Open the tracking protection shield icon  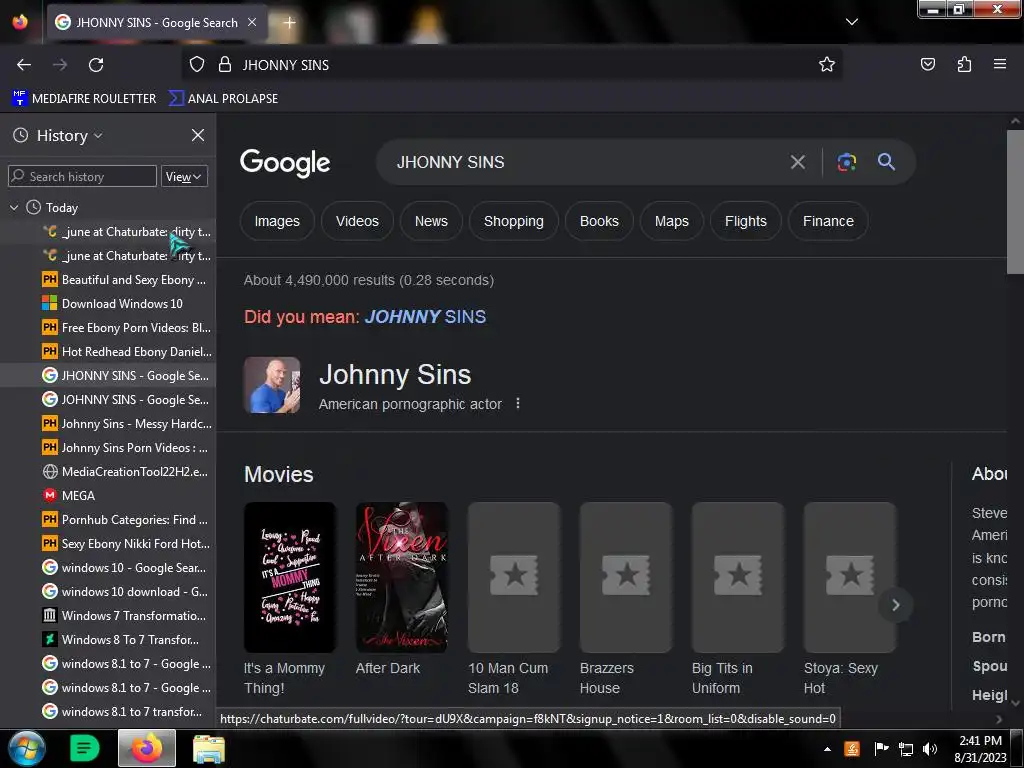(197, 65)
